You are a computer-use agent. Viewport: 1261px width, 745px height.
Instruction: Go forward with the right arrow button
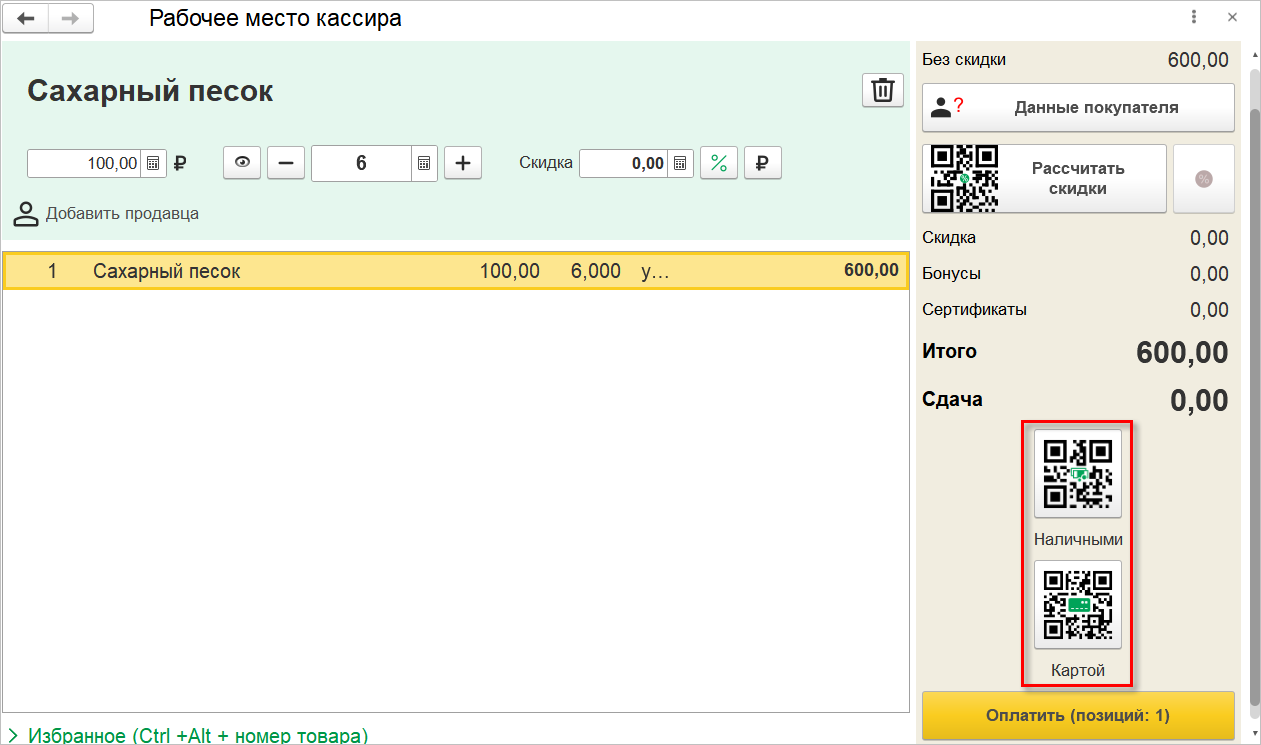click(x=71, y=18)
